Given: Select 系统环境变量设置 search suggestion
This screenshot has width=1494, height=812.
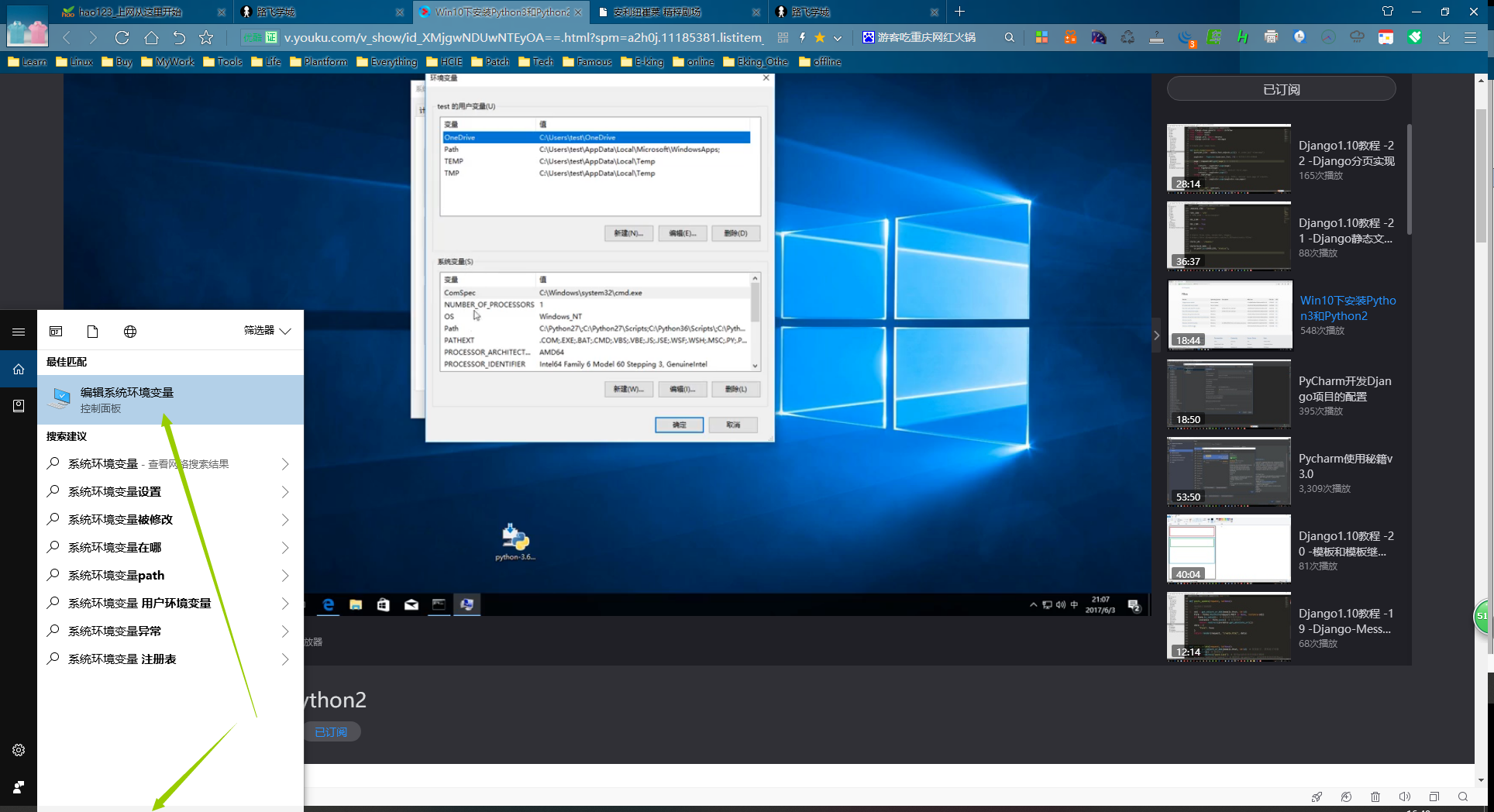Looking at the screenshot, I should [x=115, y=492].
